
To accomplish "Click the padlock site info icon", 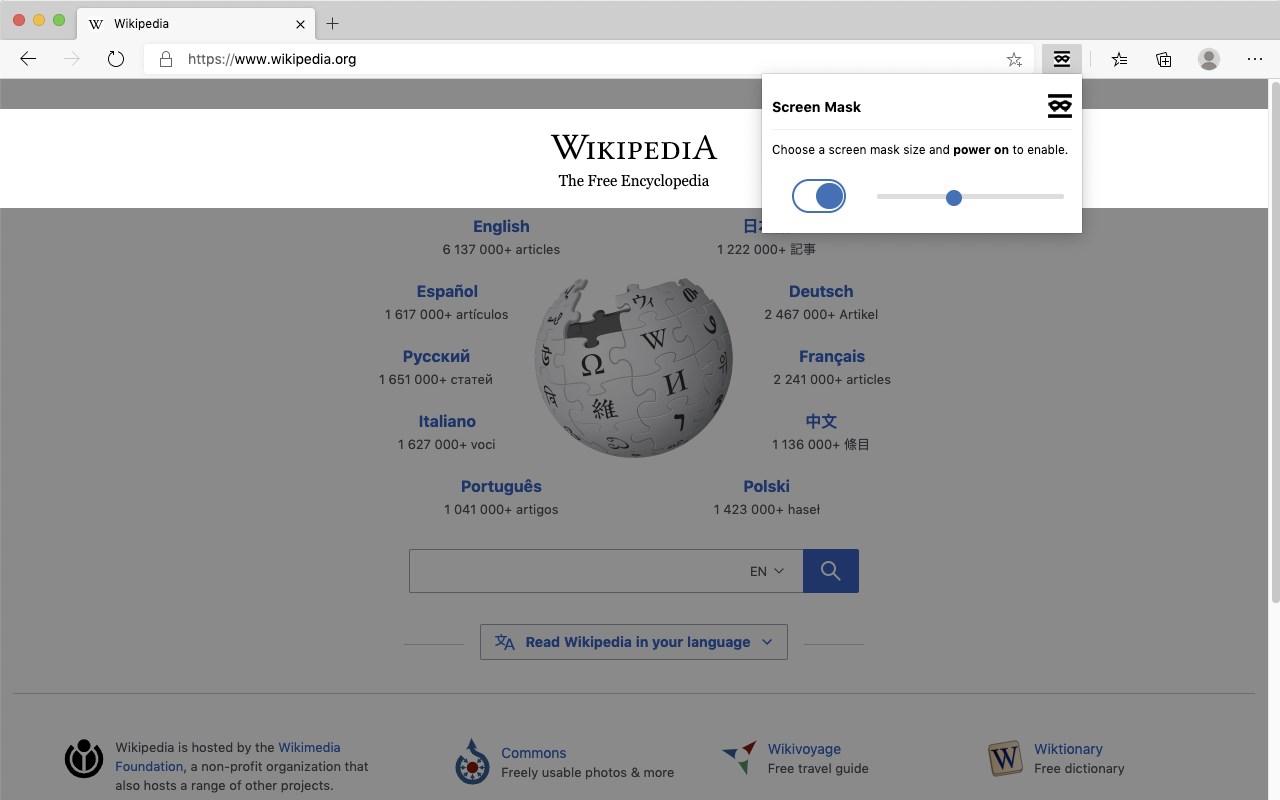I will click(x=166, y=59).
